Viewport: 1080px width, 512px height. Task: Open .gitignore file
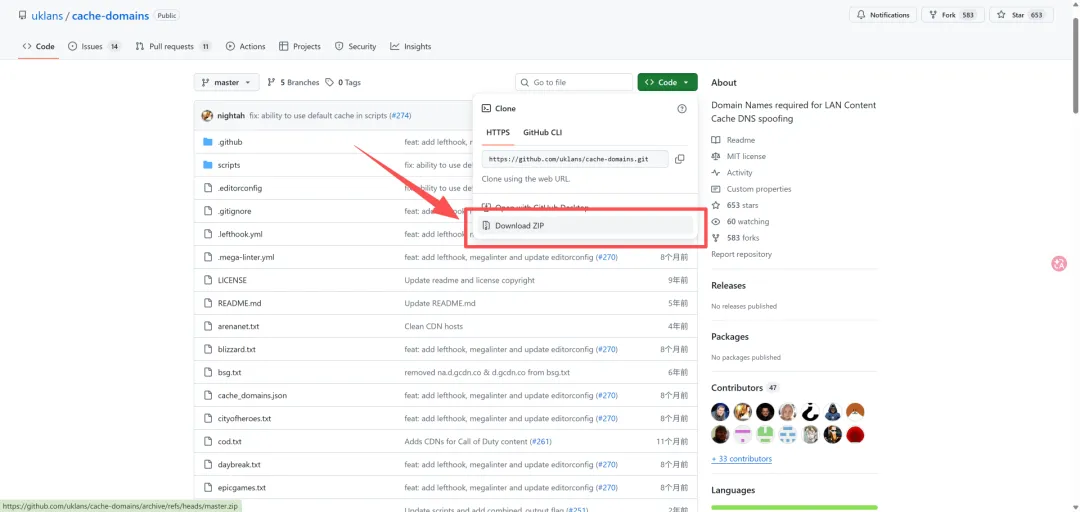click(234, 211)
